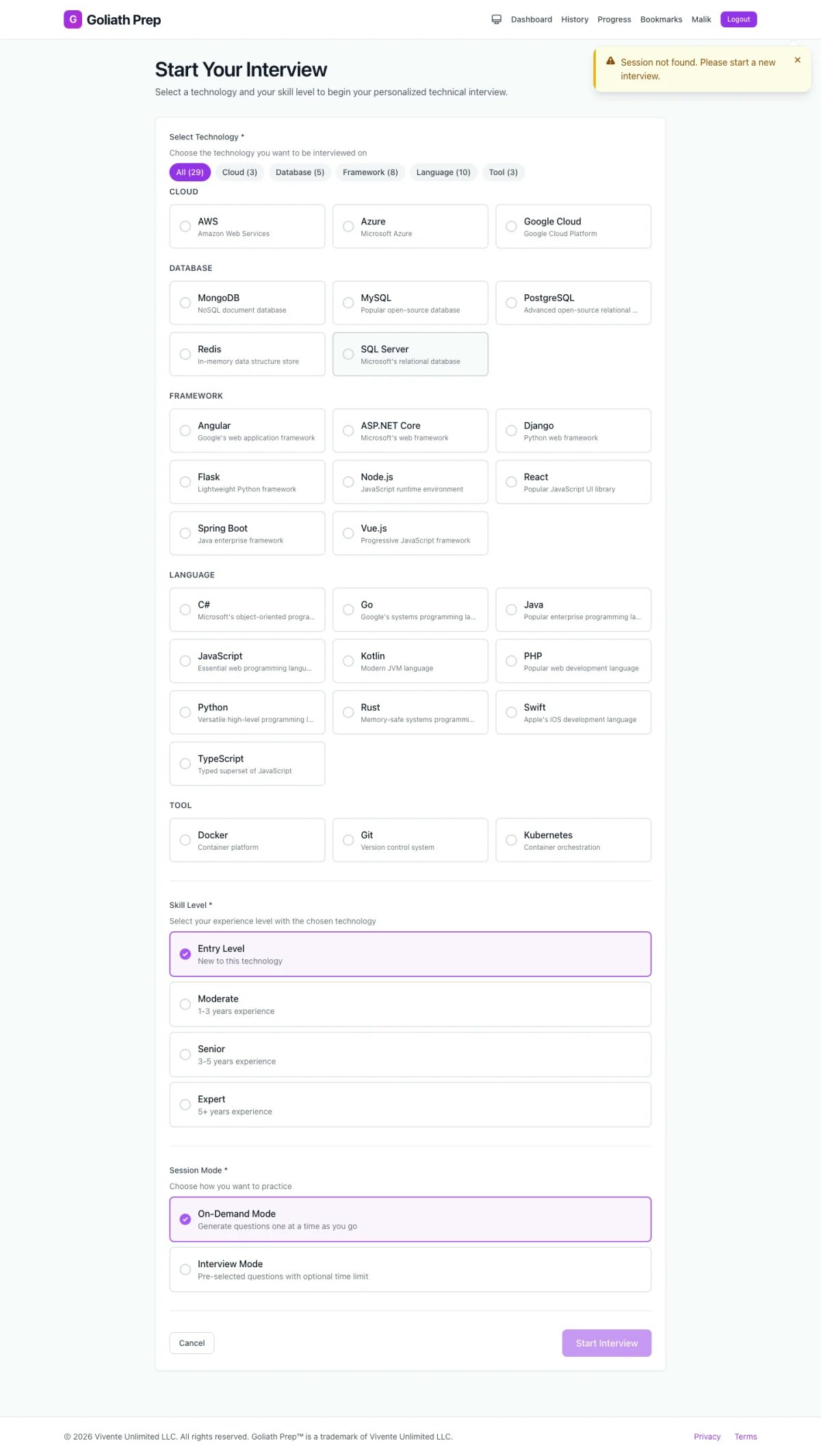Open the History page
Viewport: 821px width, 1456px height.
[575, 19]
